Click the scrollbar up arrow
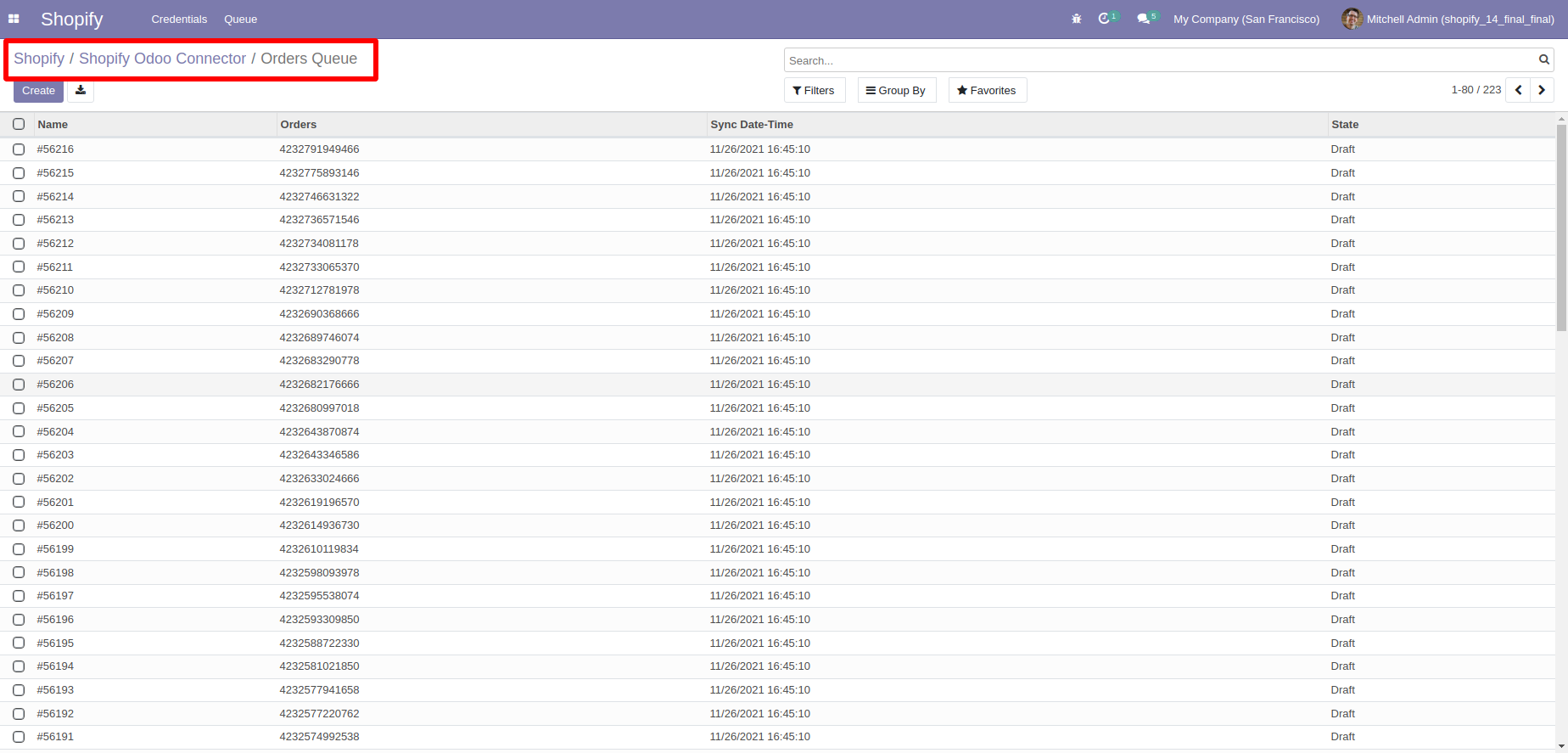 coord(1561,120)
